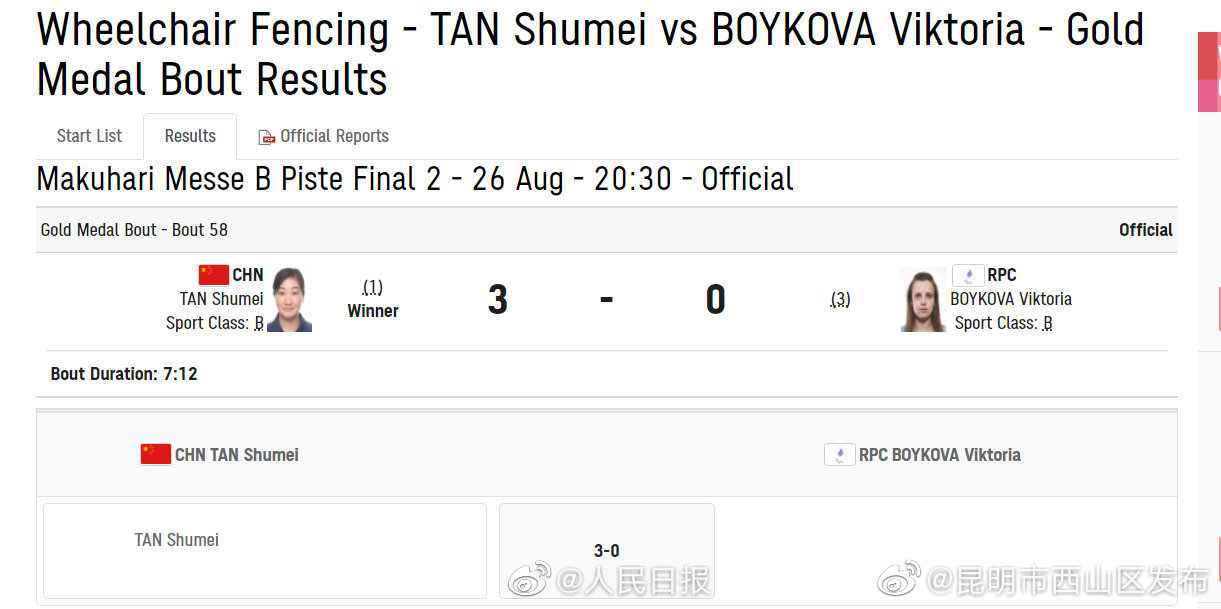
Task: Click Sport Class B under BOYKOVA Viktoria
Action: pos(1048,323)
